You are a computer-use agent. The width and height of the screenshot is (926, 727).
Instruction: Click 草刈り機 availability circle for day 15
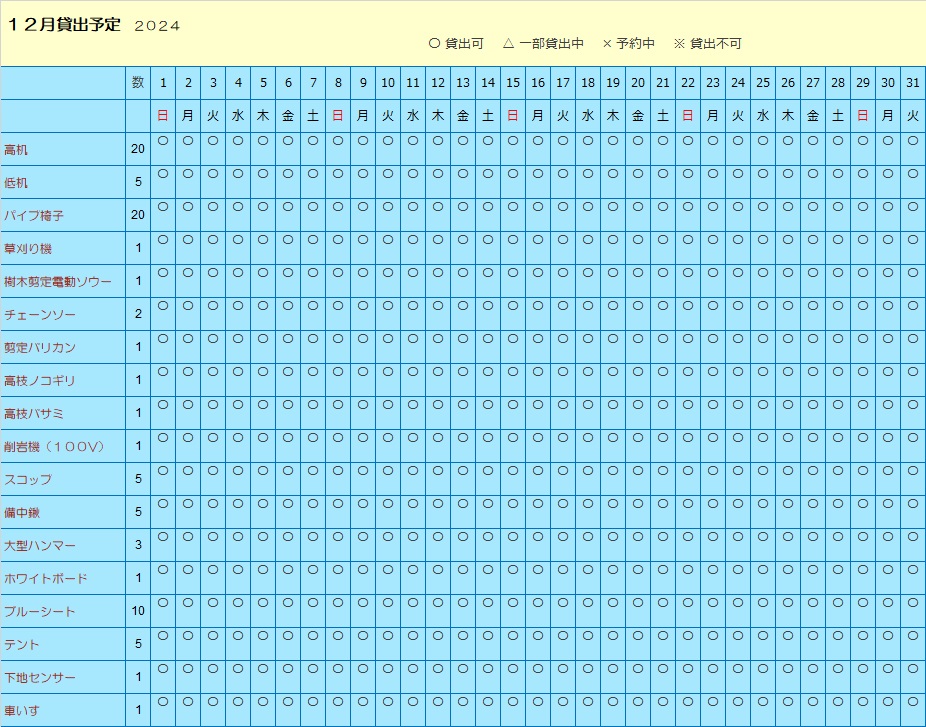click(x=513, y=240)
